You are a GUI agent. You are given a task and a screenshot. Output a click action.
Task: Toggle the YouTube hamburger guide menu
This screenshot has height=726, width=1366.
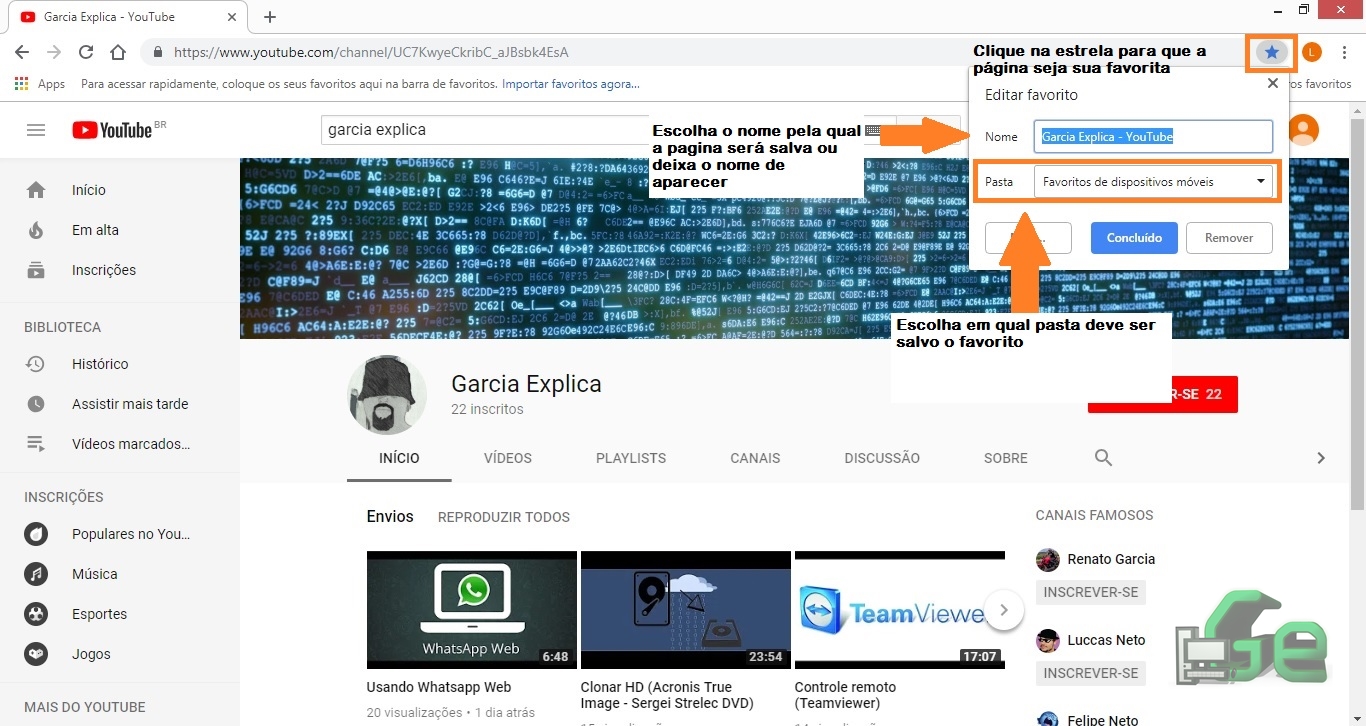36,130
